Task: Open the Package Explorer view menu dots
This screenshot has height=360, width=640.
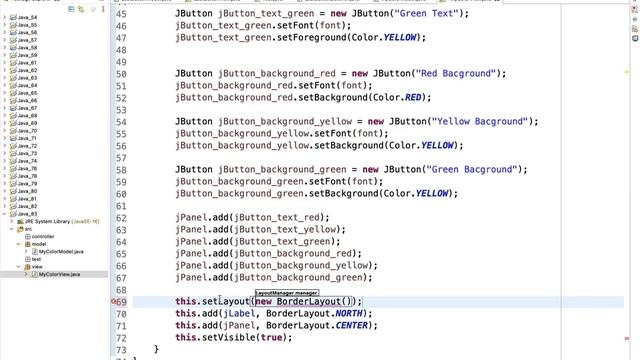Action: click(x=103, y=9)
